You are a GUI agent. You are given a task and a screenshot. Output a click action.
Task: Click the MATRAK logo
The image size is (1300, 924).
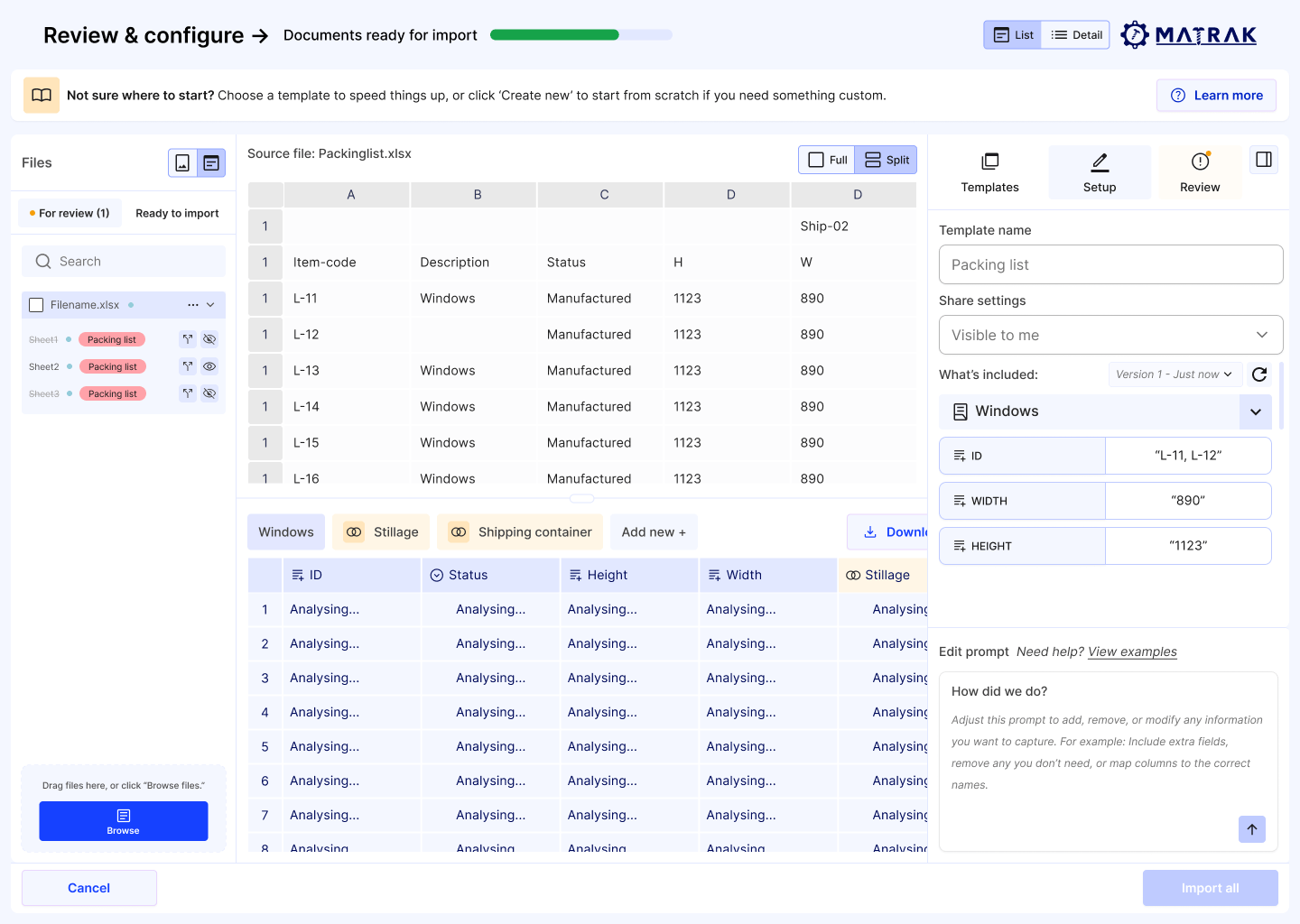pyautogui.click(x=1189, y=35)
